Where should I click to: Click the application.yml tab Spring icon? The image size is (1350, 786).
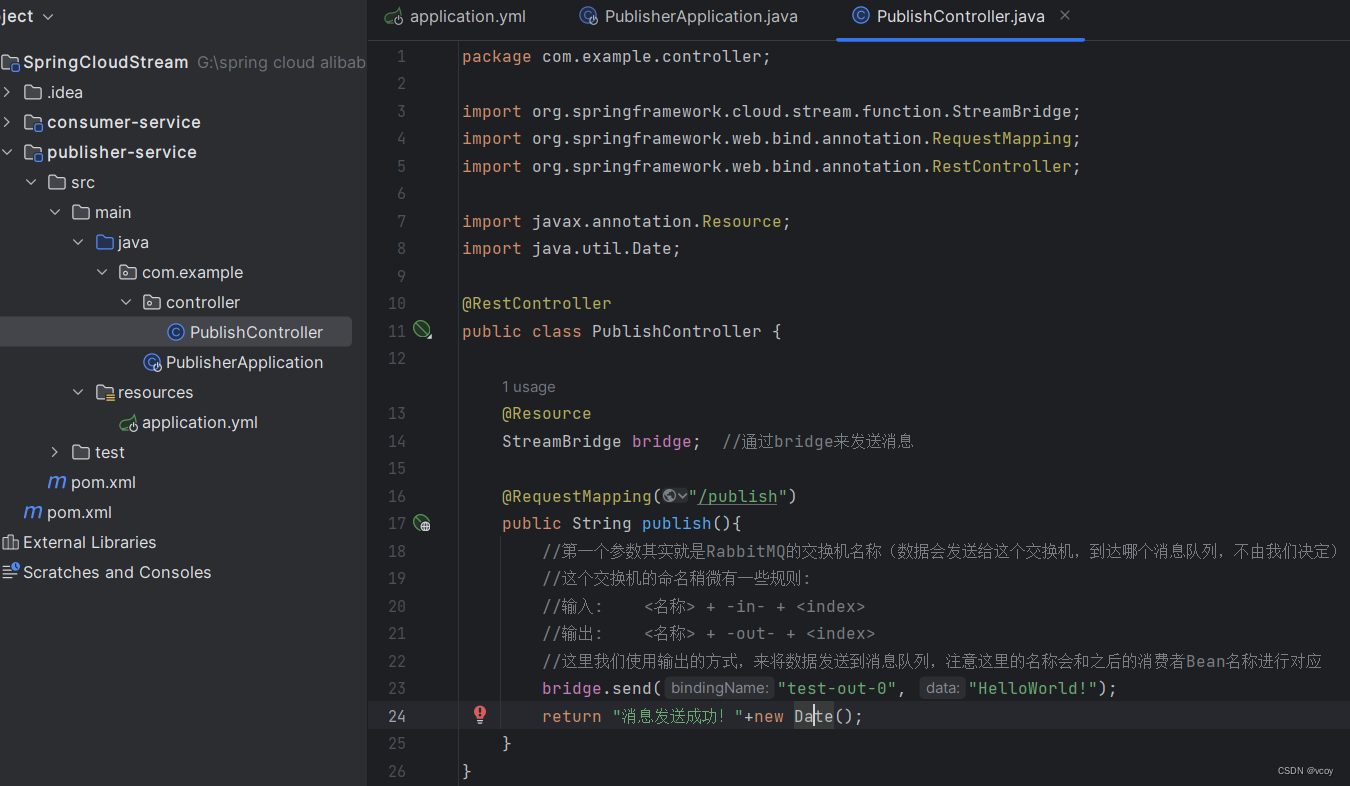394,17
